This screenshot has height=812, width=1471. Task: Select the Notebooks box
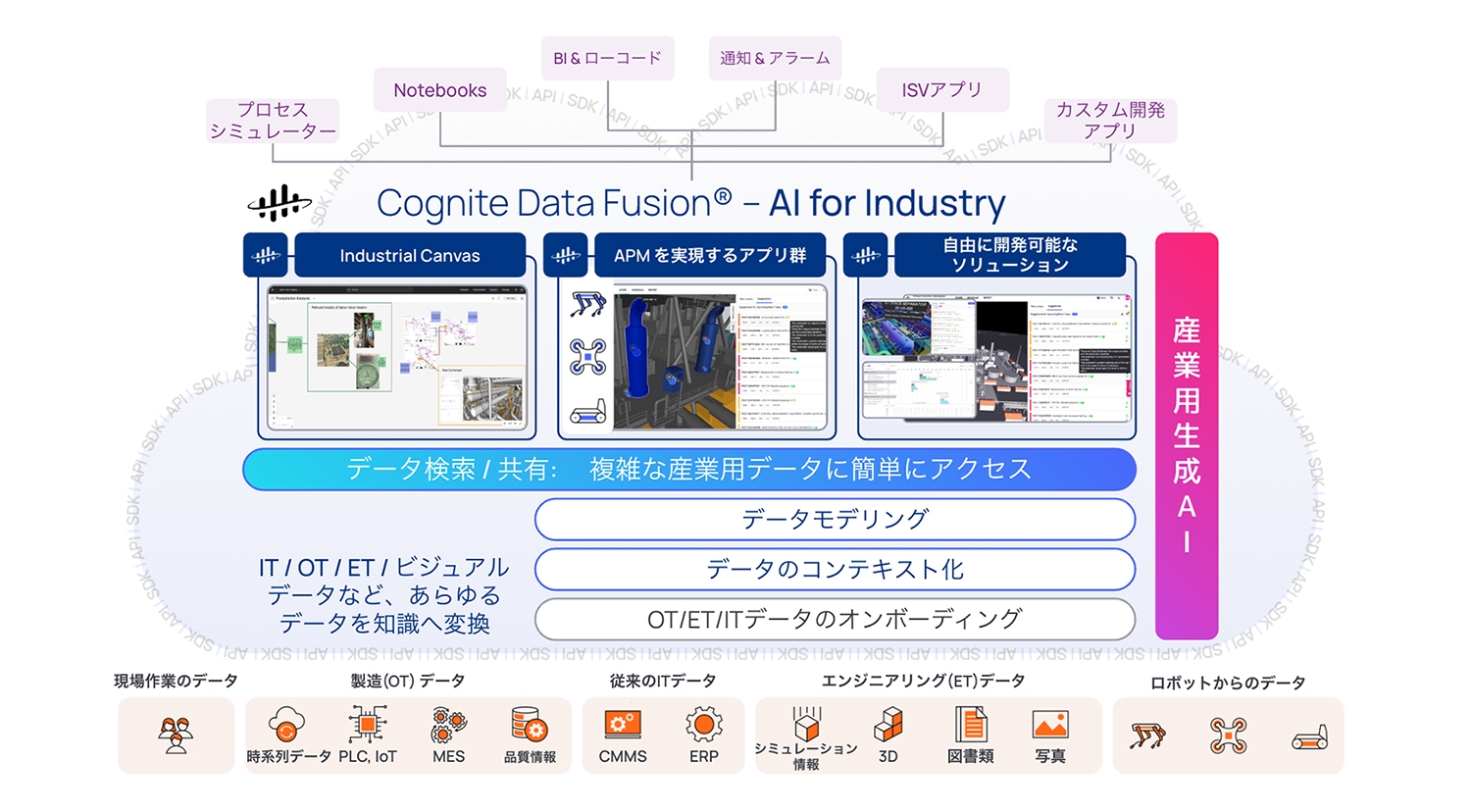click(440, 90)
